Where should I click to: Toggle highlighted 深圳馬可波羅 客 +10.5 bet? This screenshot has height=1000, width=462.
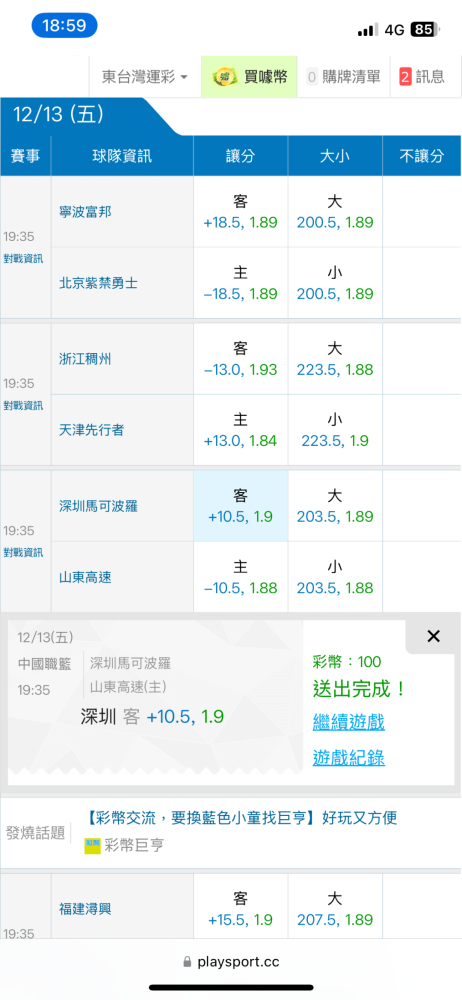coord(241,506)
